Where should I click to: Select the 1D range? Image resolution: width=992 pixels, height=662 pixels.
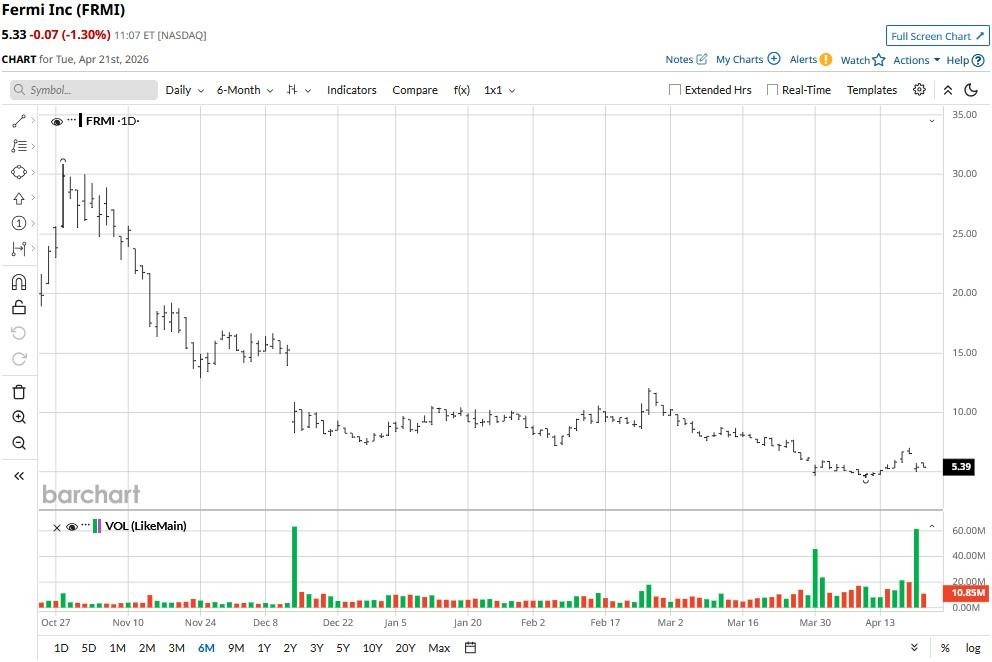coord(61,647)
